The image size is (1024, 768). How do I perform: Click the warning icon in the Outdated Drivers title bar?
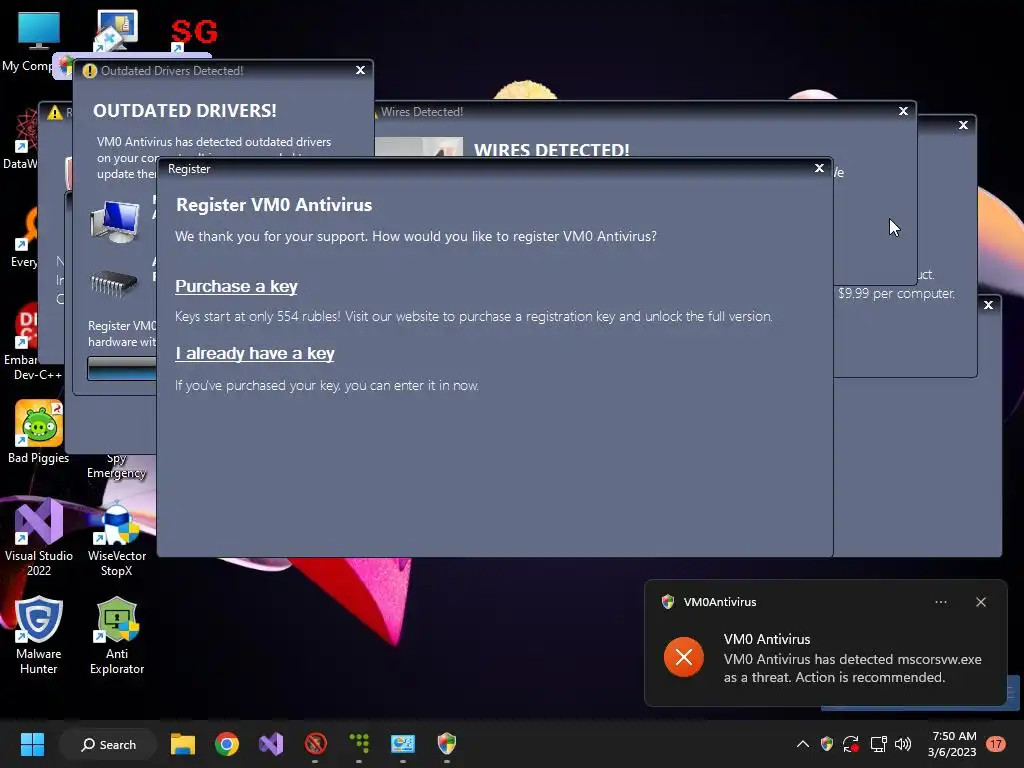pos(90,71)
